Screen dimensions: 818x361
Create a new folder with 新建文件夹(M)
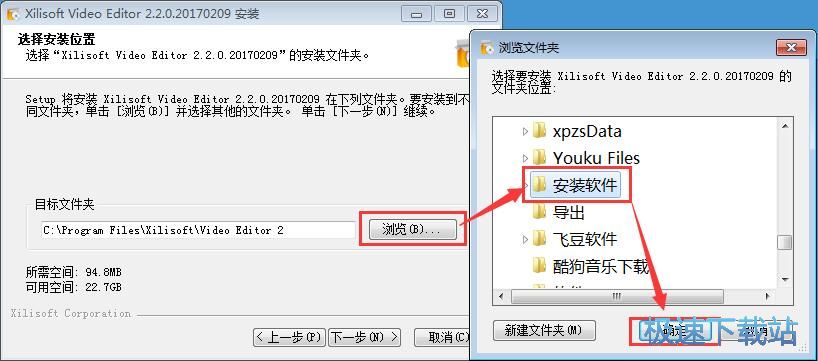tap(544, 330)
